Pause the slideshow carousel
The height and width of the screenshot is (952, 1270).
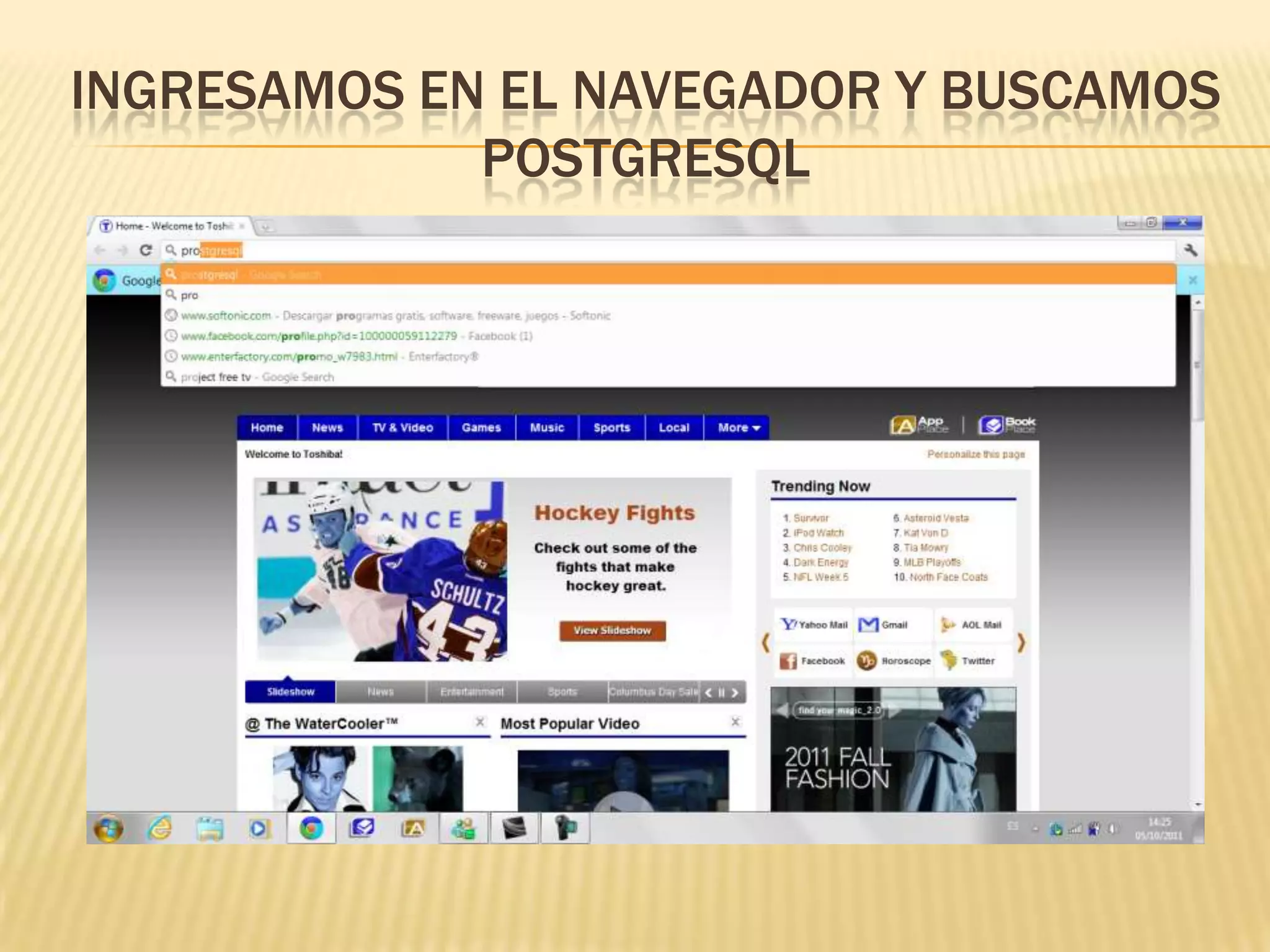click(x=721, y=692)
